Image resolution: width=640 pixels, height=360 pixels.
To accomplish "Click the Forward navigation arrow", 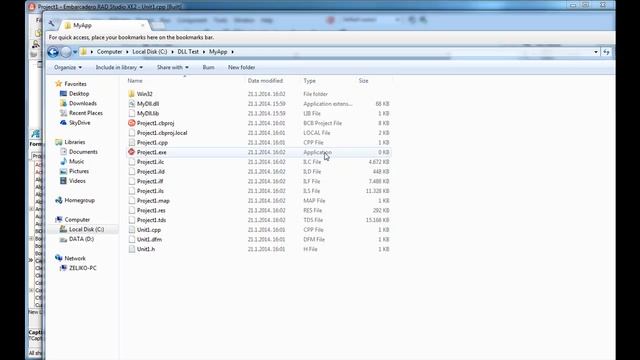I will point(65,52).
